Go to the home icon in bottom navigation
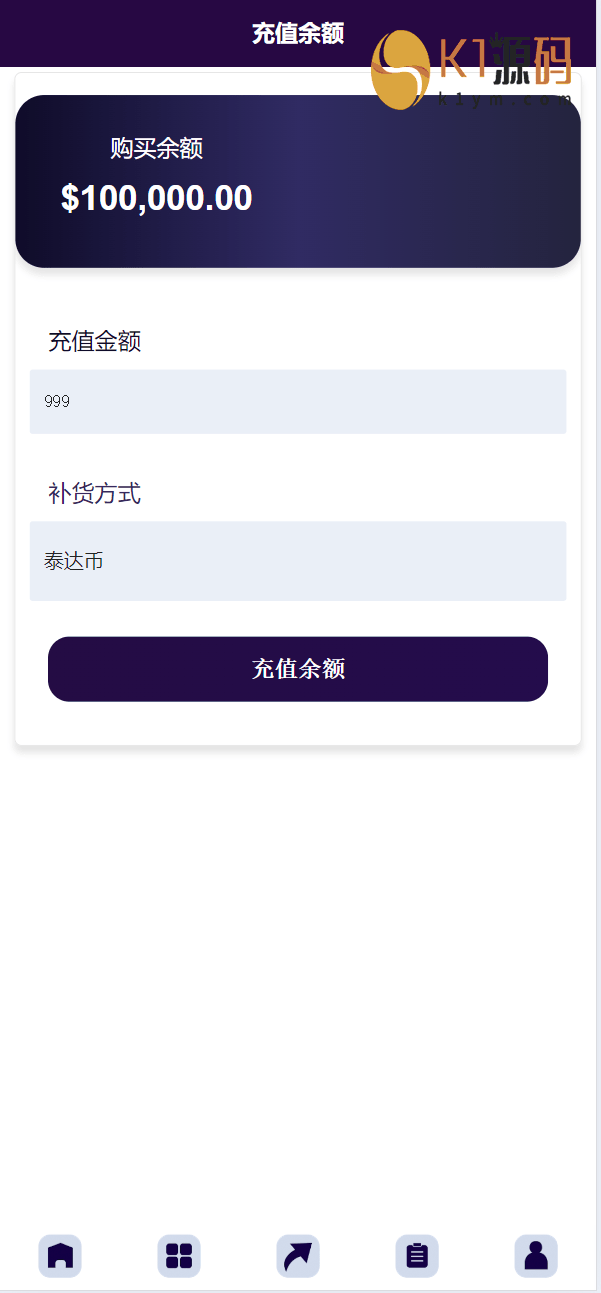 point(60,1256)
